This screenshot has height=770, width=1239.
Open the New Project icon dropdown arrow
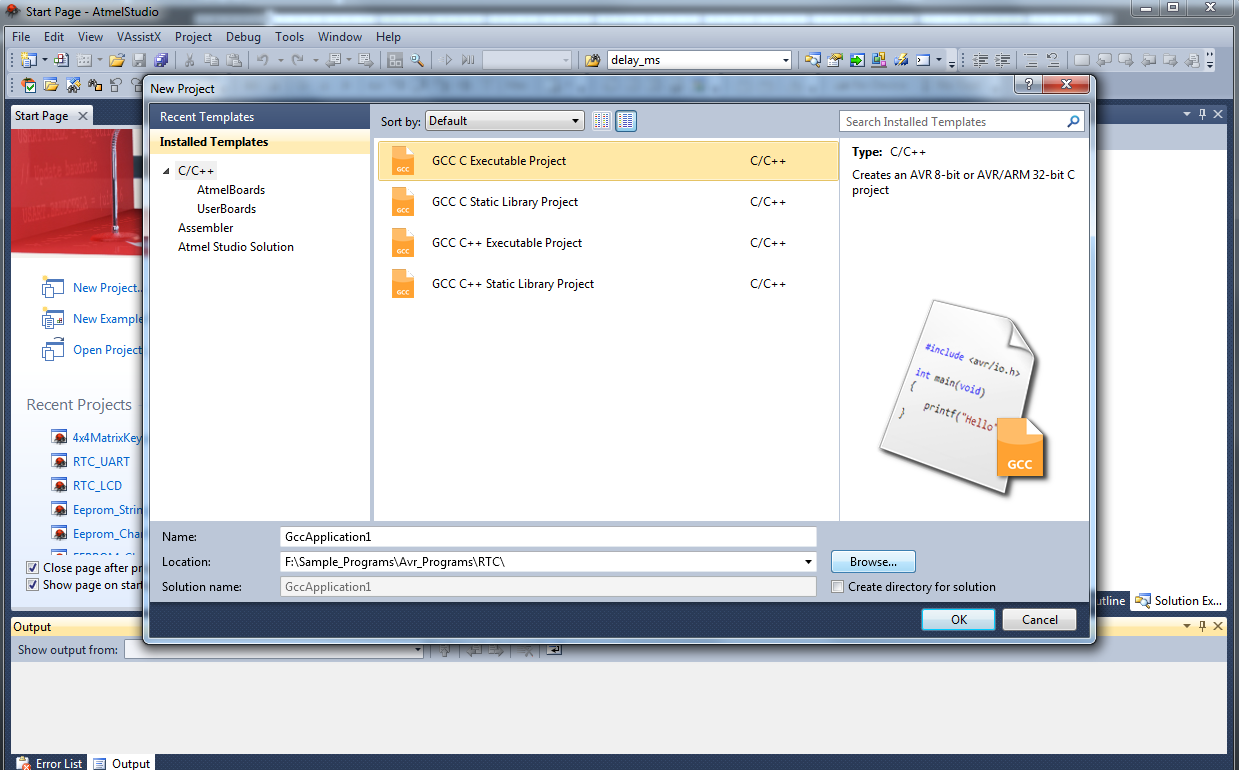coord(45,60)
